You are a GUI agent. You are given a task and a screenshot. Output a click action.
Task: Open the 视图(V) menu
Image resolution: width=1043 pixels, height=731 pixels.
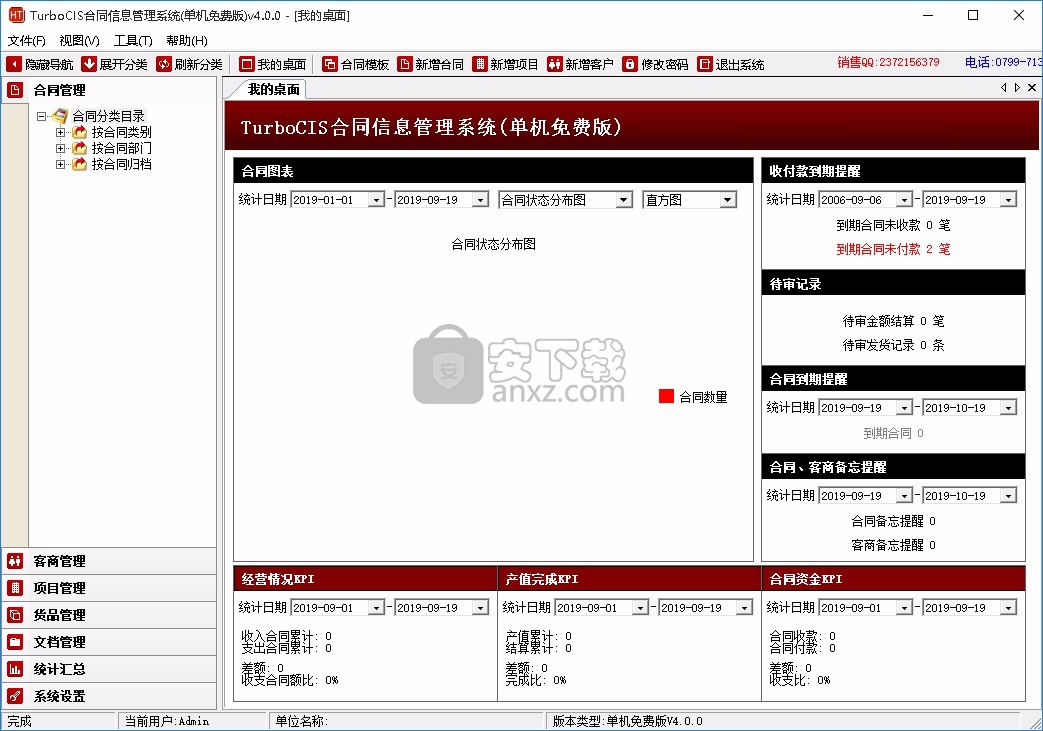(x=79, y=41)
